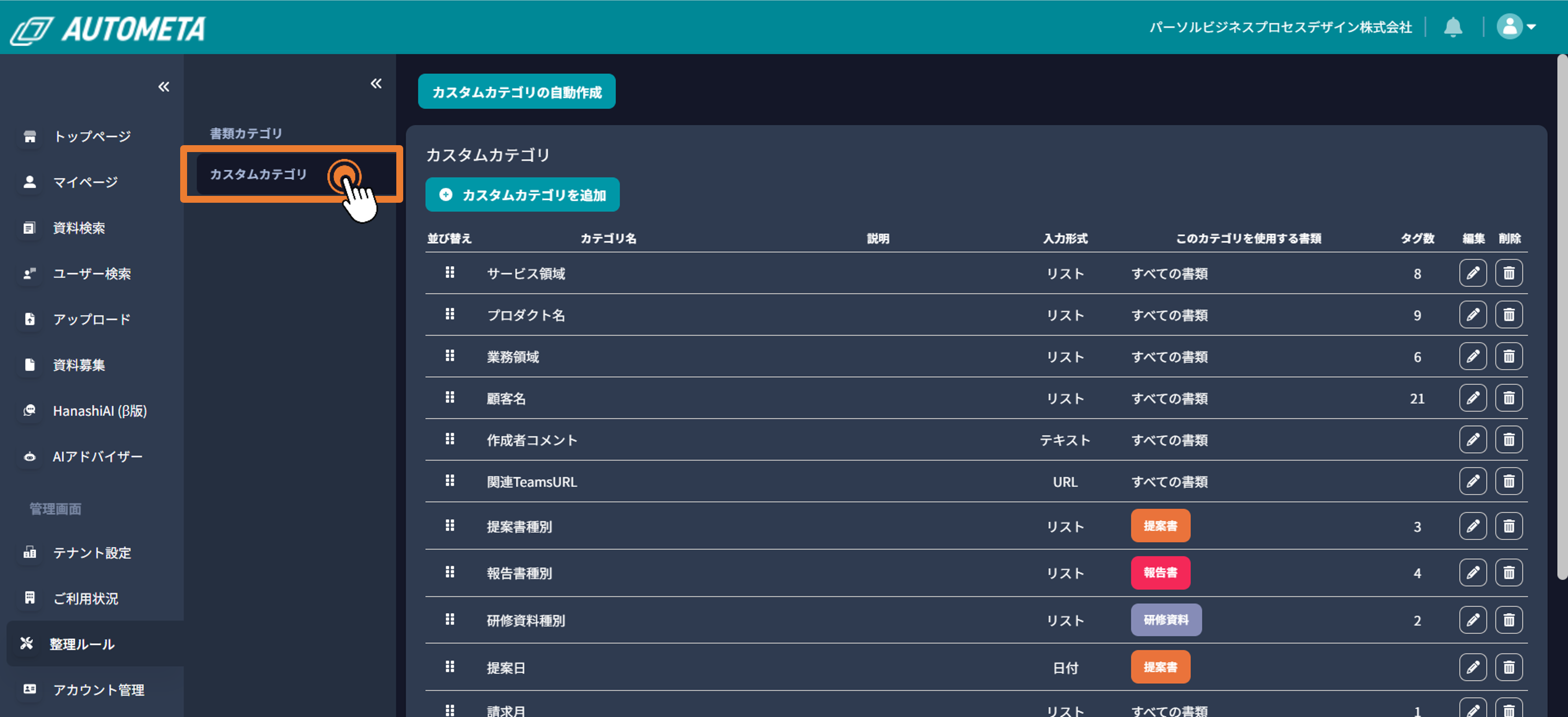The image size is (1568, 717).
Task: Click the tag count 21
Action: [x=1417, y=399]
